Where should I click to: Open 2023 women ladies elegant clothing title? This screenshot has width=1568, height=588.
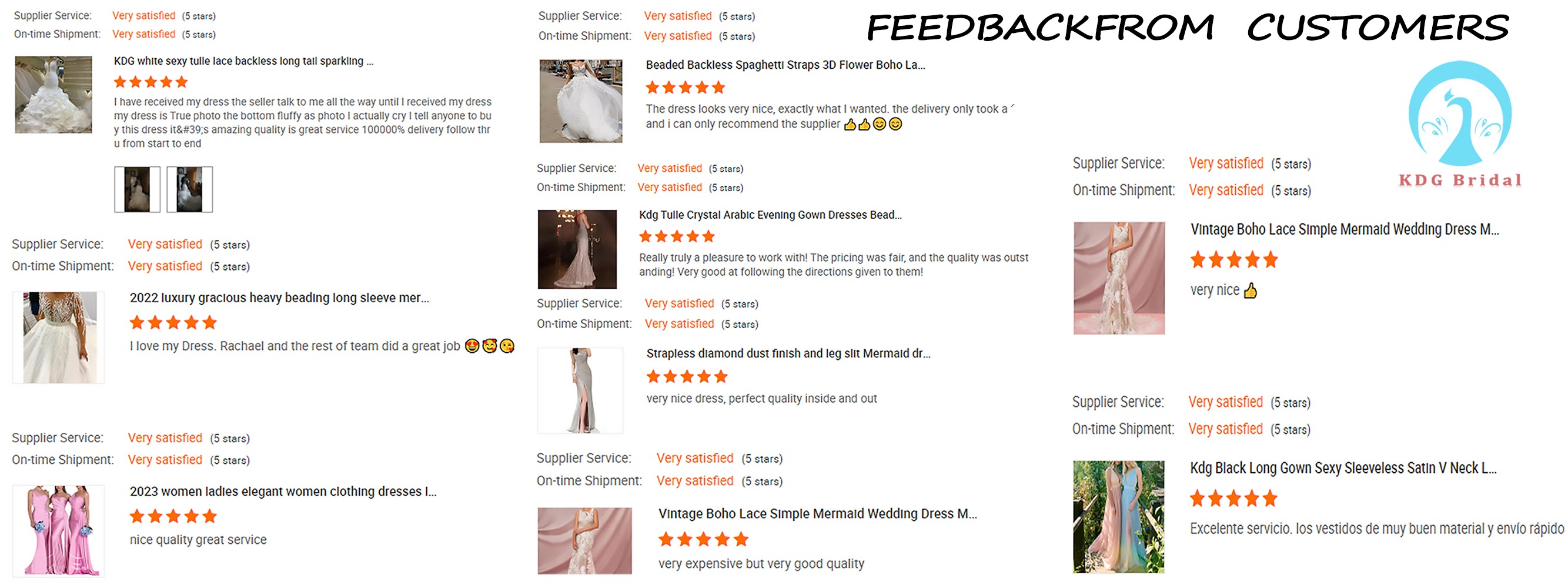pos(283,491)
